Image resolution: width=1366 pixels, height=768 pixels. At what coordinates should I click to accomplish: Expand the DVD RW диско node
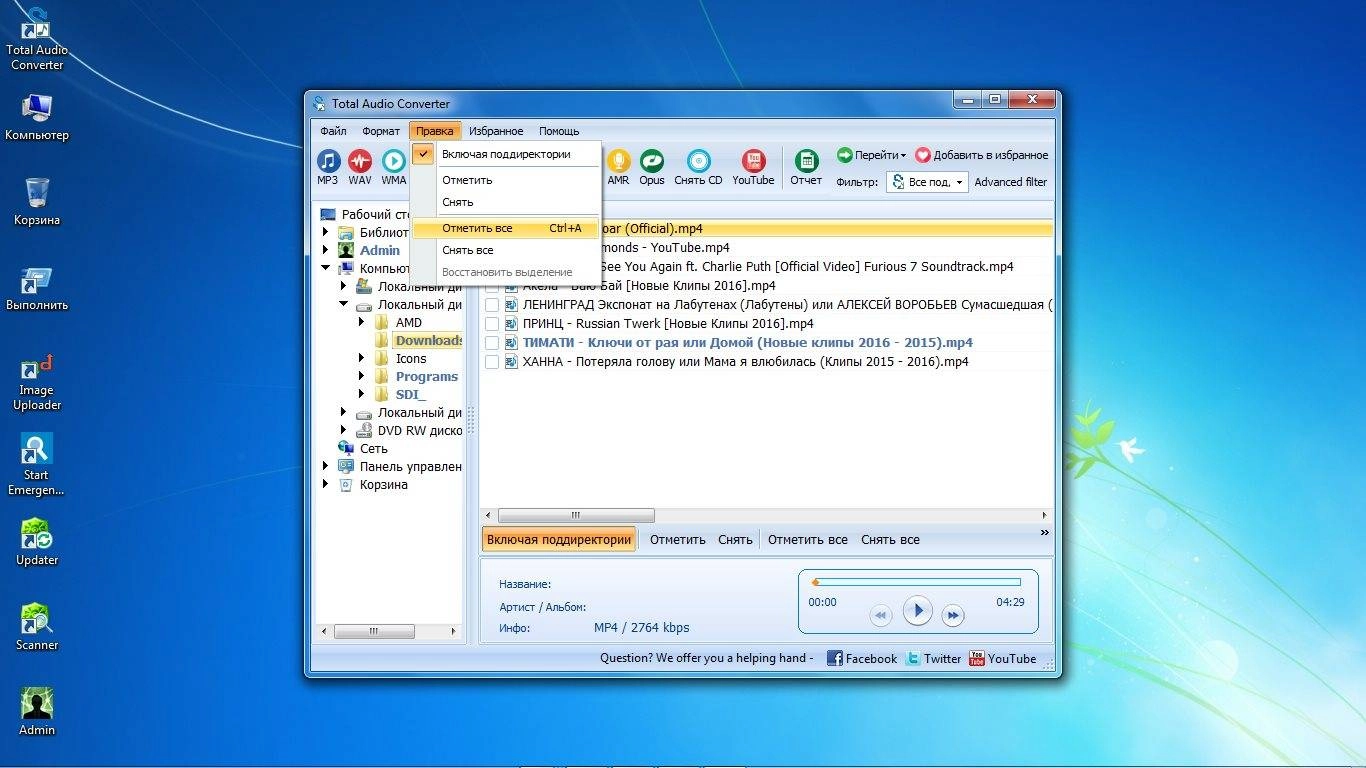[343, 430]
